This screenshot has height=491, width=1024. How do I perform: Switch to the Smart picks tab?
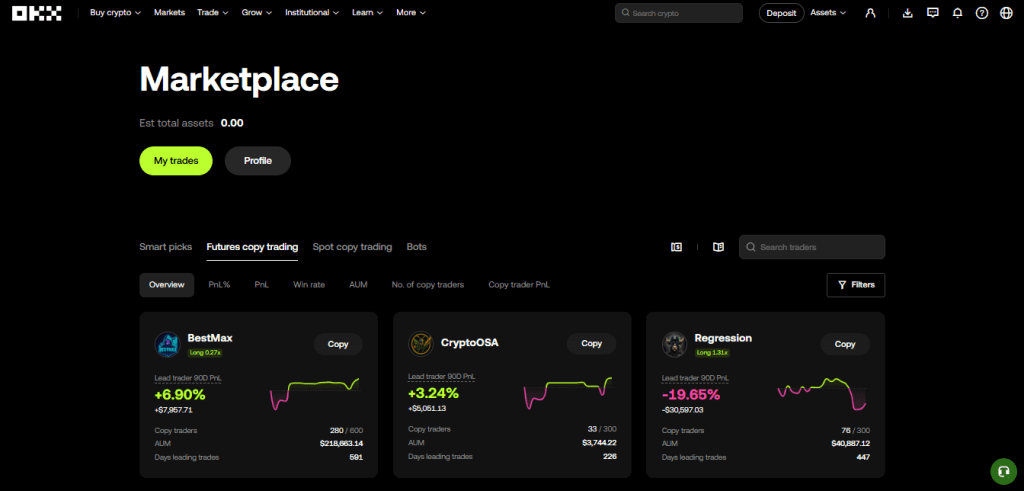pos(166,247)
